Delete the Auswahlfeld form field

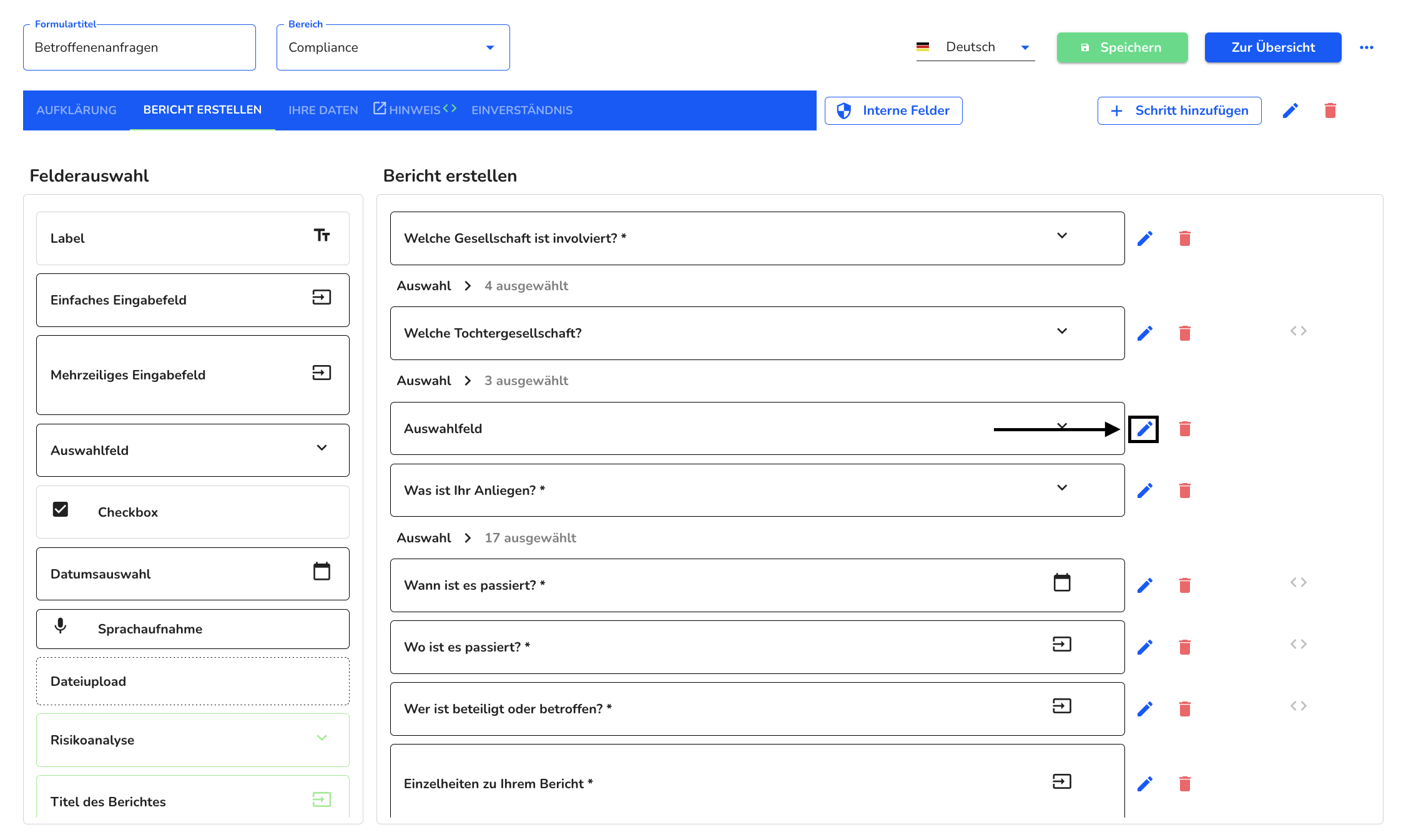(x=1184, y=429)
